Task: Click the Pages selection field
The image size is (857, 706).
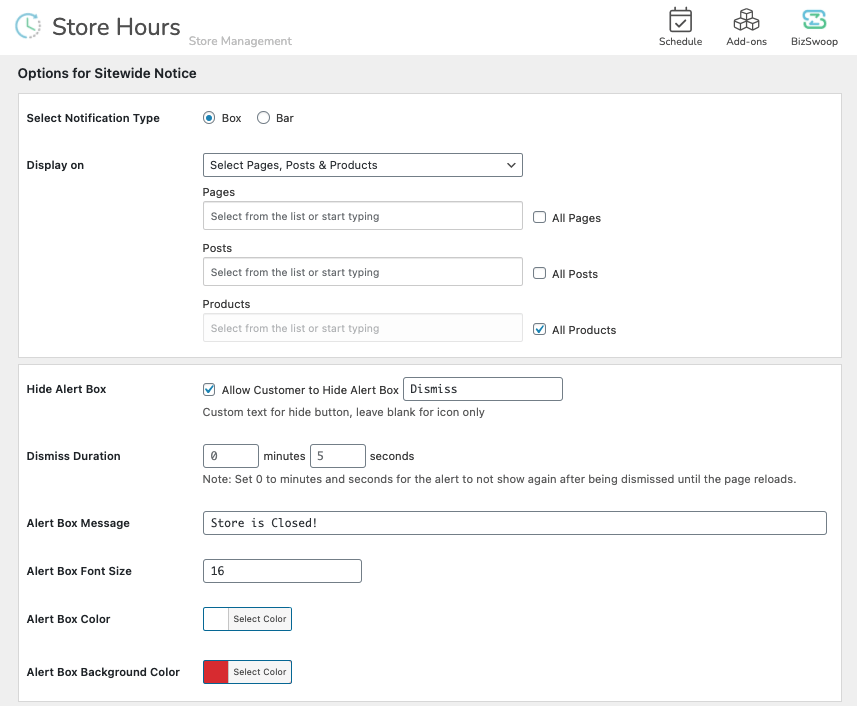Action: point(362,216)
